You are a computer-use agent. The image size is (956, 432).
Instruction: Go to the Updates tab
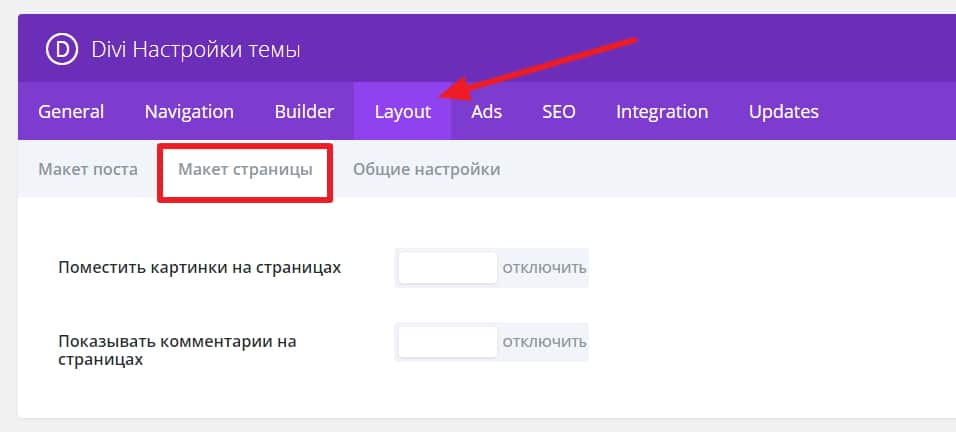(x=783, y=111)
